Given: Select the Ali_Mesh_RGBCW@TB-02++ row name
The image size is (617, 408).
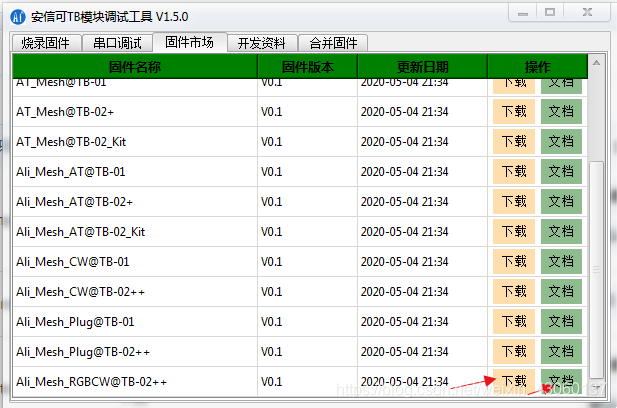Looking at the screenshot, I should [x=91, y=382].
